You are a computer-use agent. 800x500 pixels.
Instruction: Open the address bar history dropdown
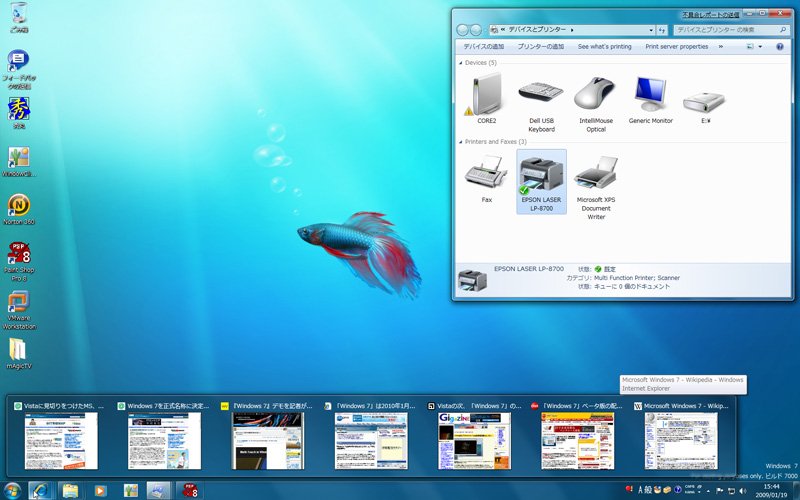[x=651, y=30]
